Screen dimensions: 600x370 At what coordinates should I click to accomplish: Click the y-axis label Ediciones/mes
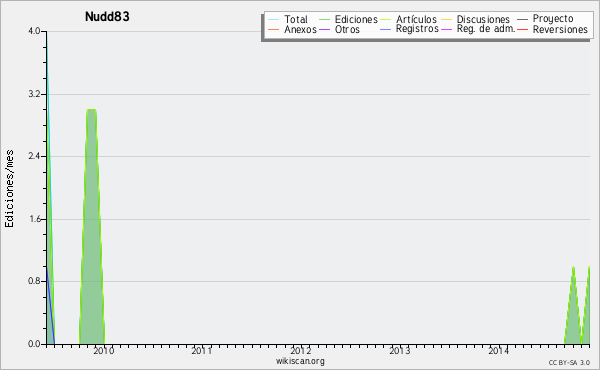[x=9, y=189]
